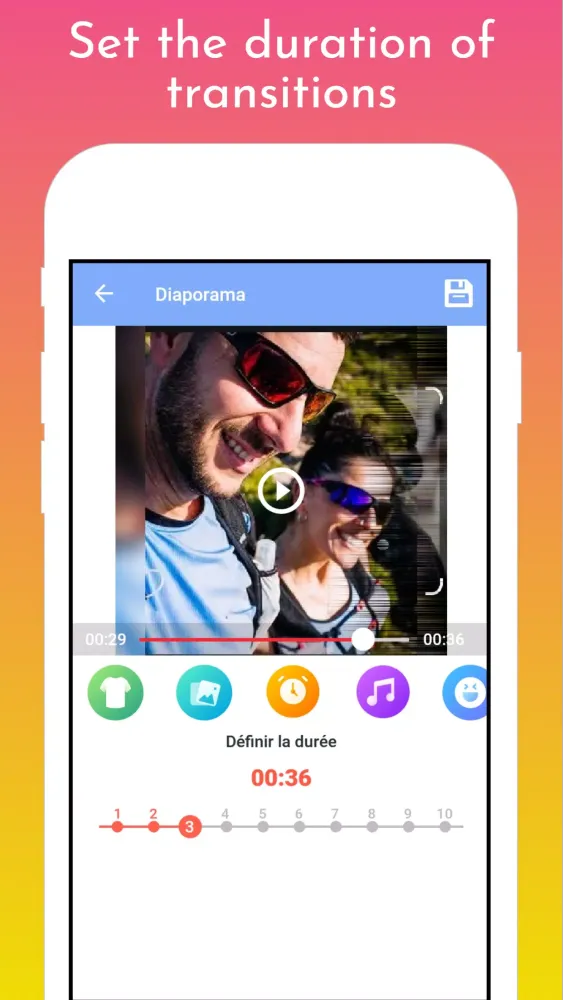Set duration to 7 seconds

(335, 827)
